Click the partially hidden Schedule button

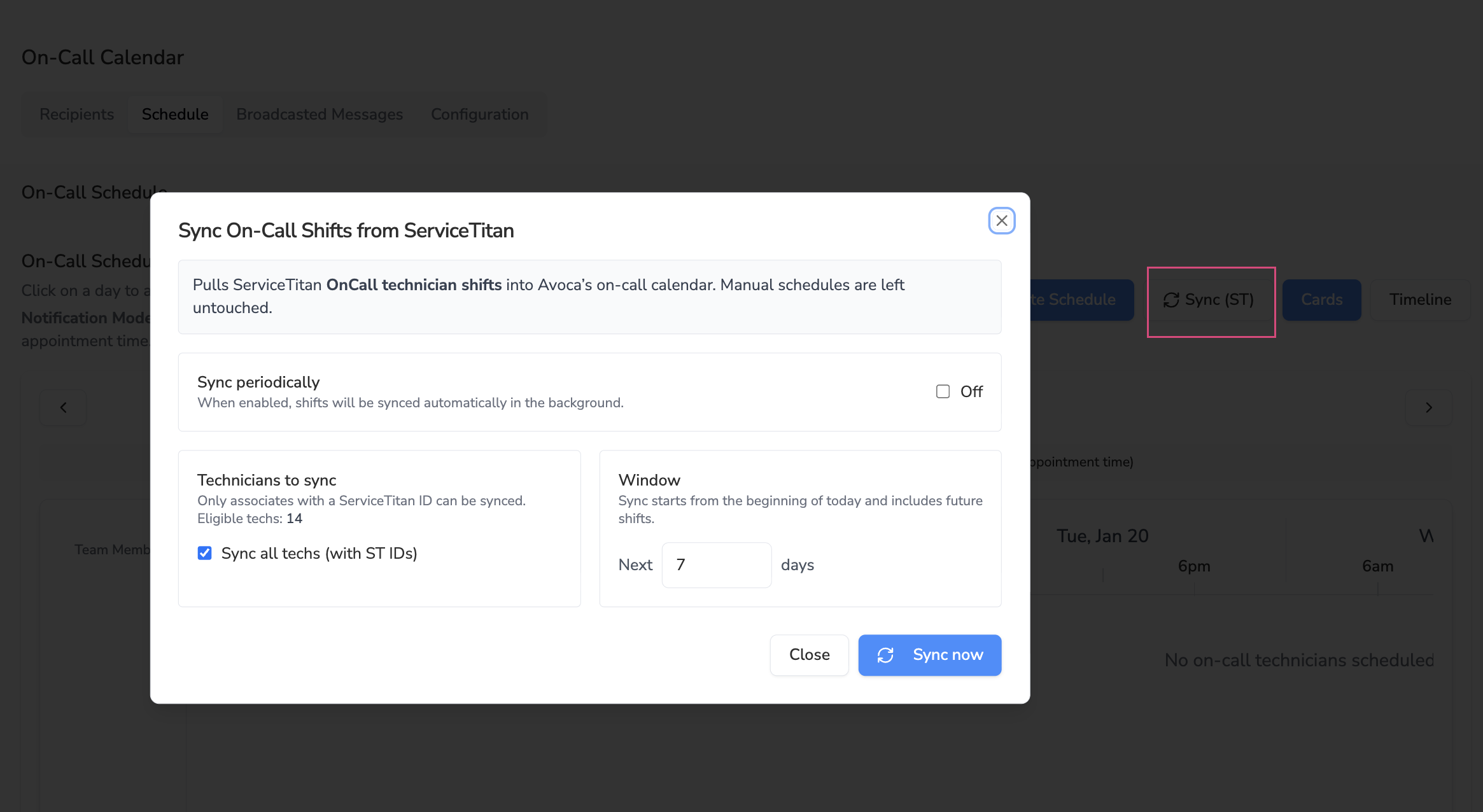click(x=1081, y=300)
